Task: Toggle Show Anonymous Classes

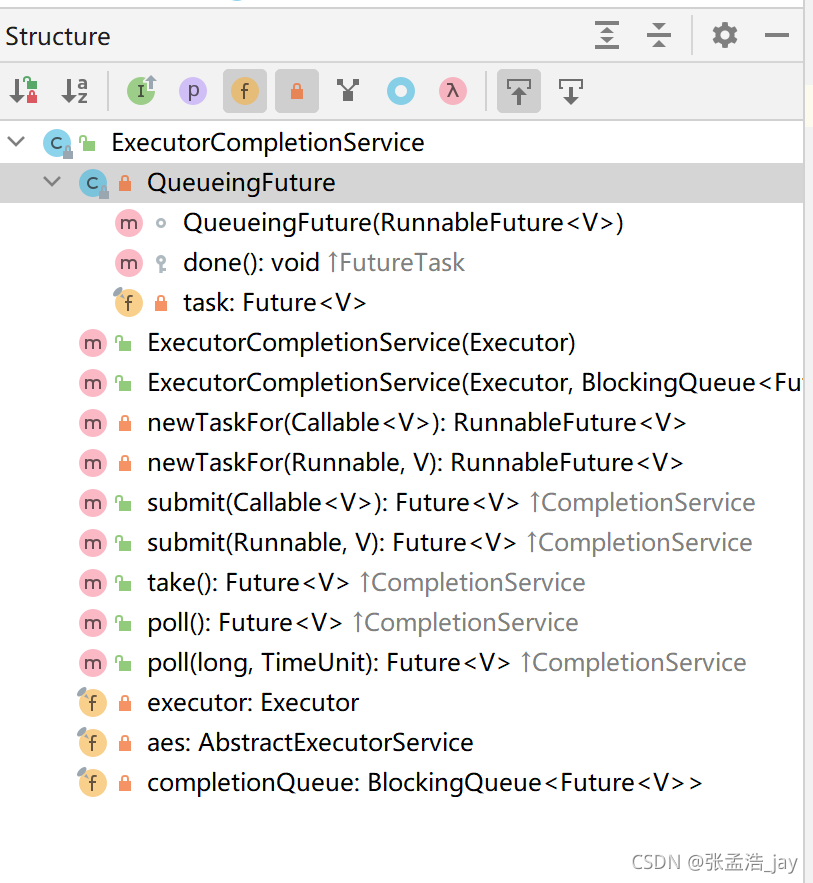Action: click(x=401, y=91)
